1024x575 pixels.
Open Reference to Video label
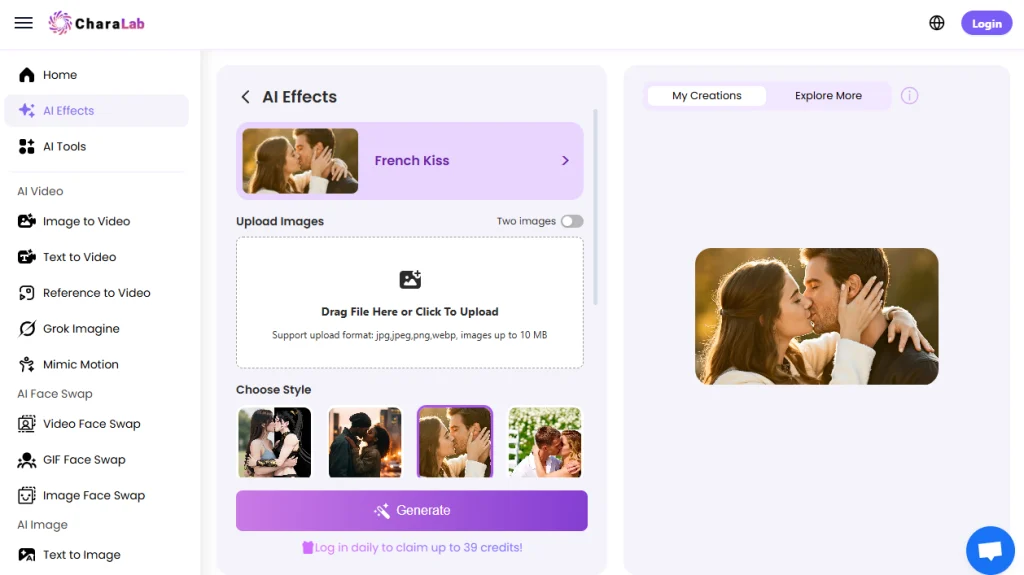(x=97, y=293)
